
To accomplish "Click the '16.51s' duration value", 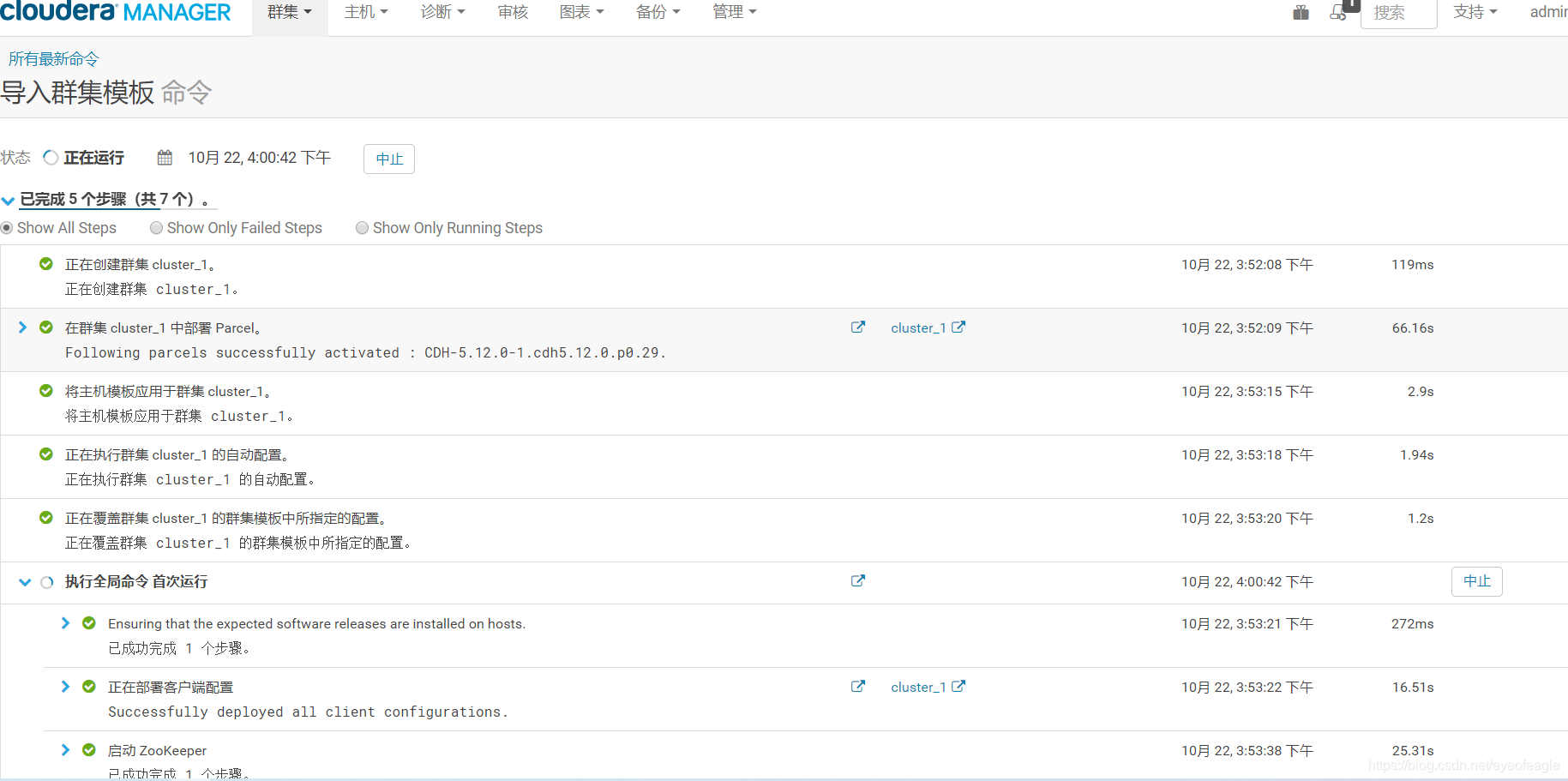I will (x=1413, y=688).
